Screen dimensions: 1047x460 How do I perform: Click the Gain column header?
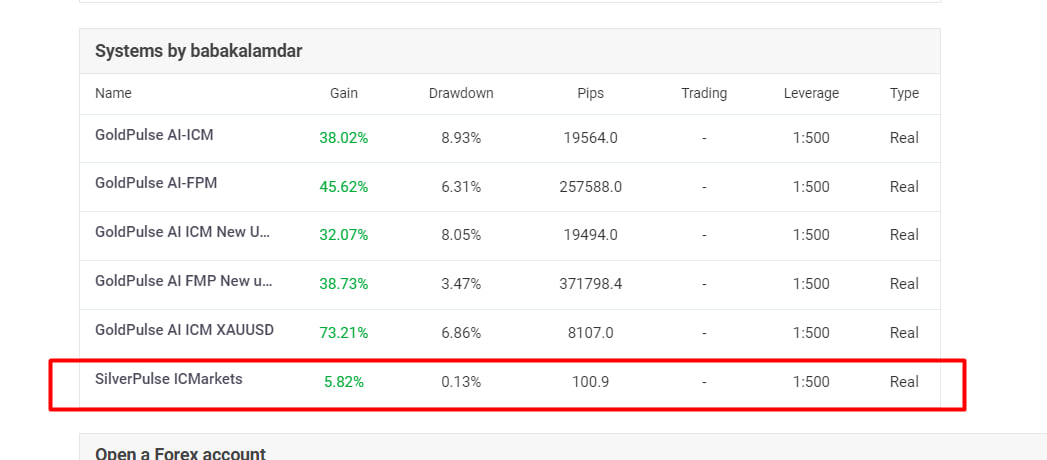[x=344, y=93]
